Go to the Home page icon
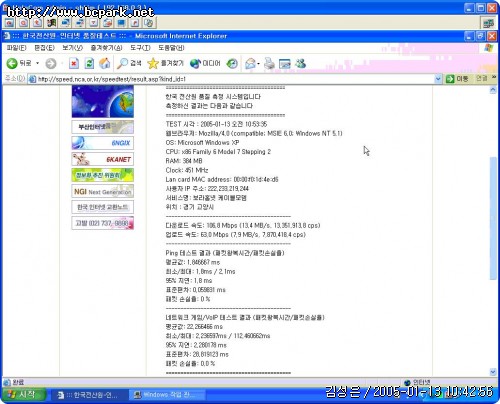Viewport: 500px width, 404px height. pyautogui.click(x=104, y=63)
